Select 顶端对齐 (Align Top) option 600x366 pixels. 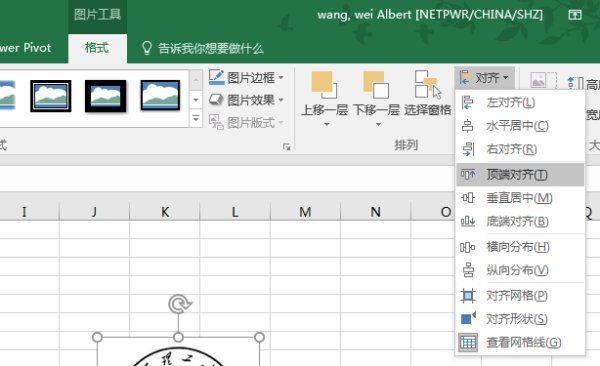[x=520, y=175]
